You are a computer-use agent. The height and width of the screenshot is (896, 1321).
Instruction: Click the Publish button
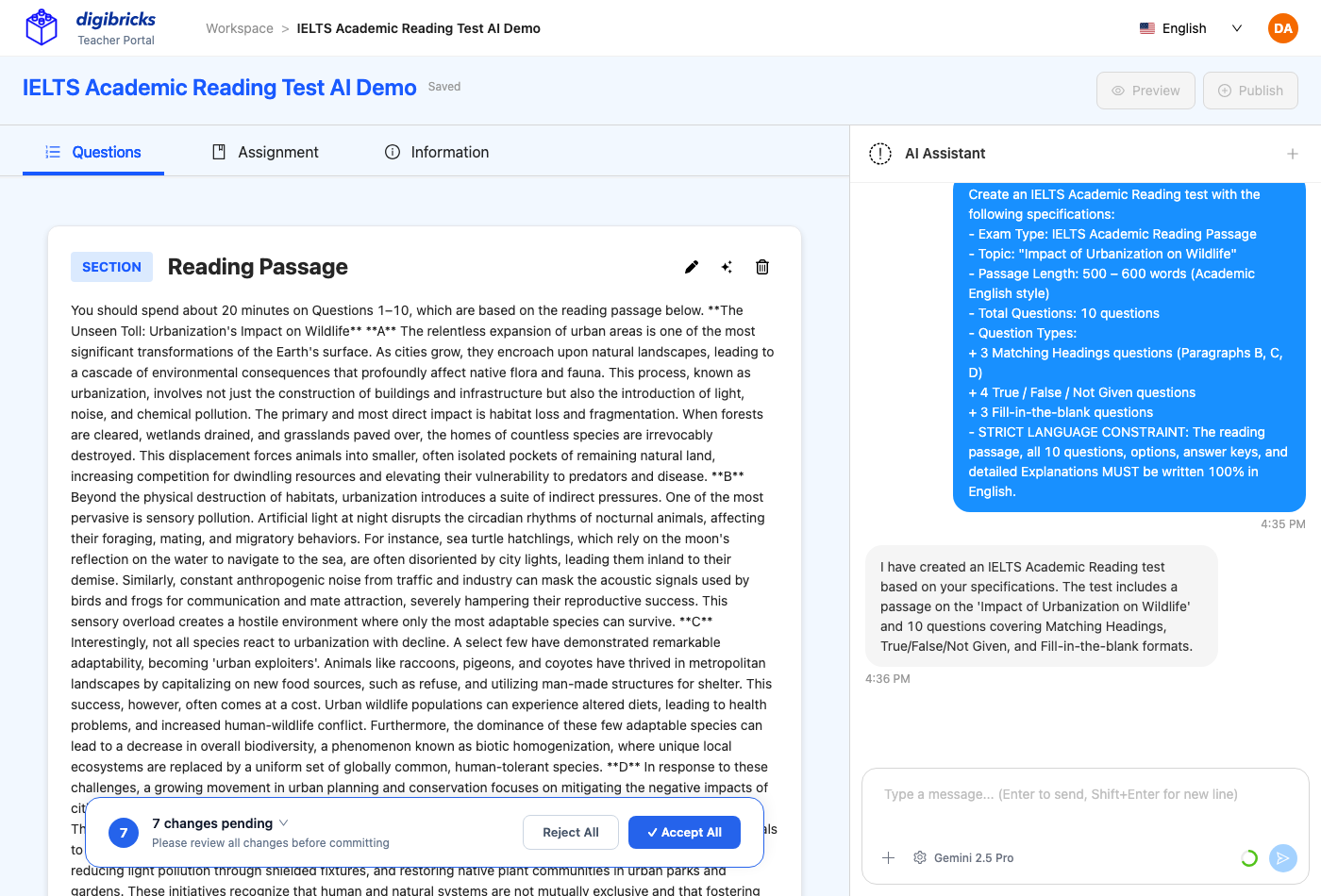[x=1250, y=91]
